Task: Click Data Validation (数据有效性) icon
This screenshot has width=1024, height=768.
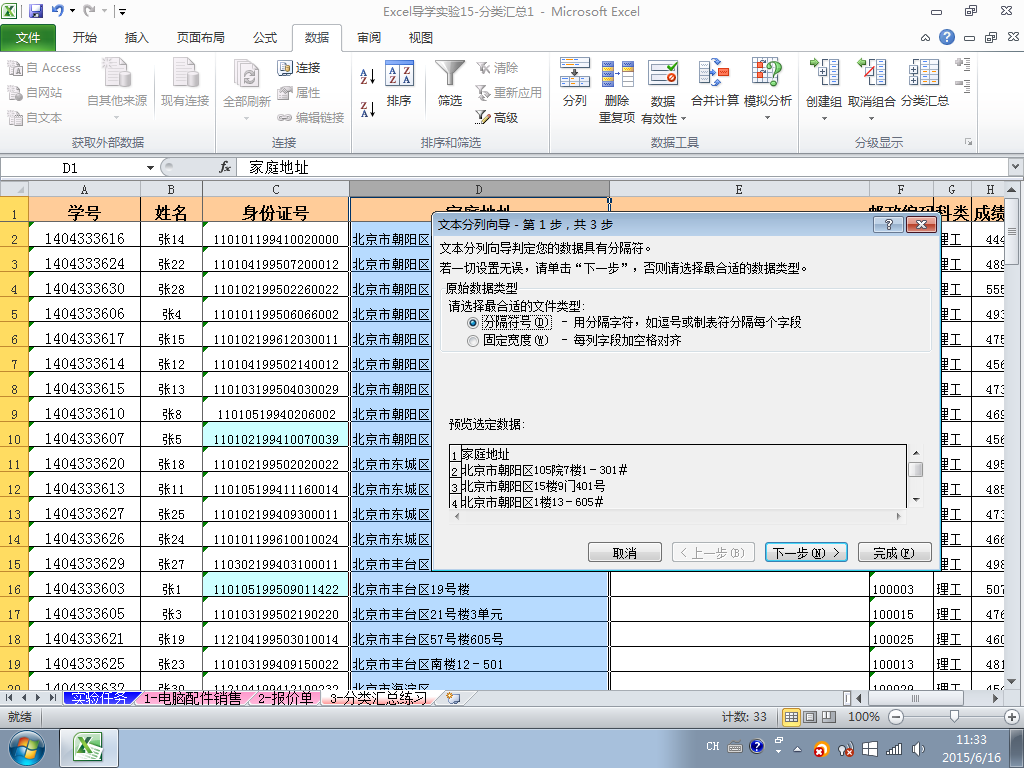Action: (x=663, y=73)
